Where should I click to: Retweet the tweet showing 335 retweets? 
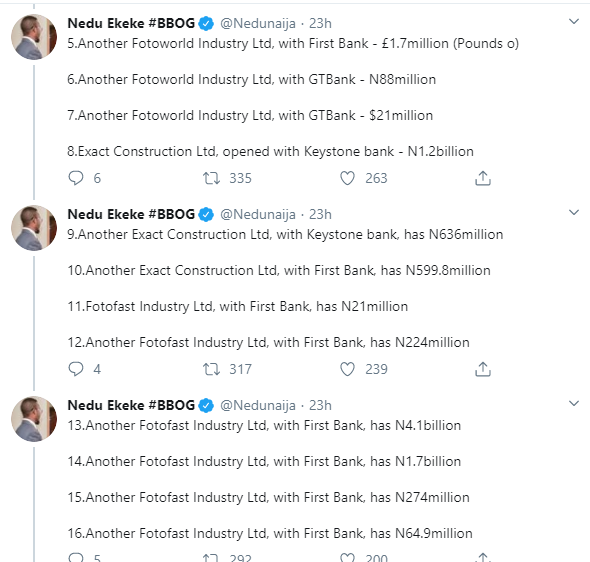coord(211,178)
